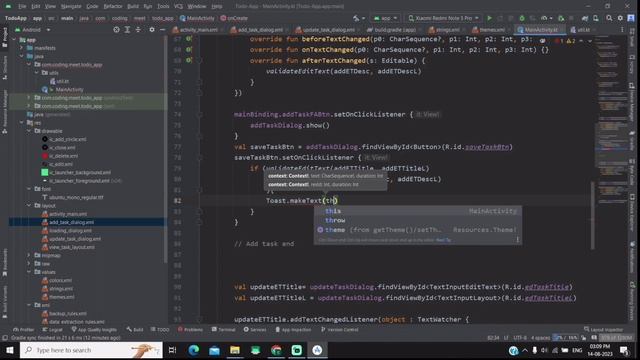Open Mail app from taskbar

214,350
